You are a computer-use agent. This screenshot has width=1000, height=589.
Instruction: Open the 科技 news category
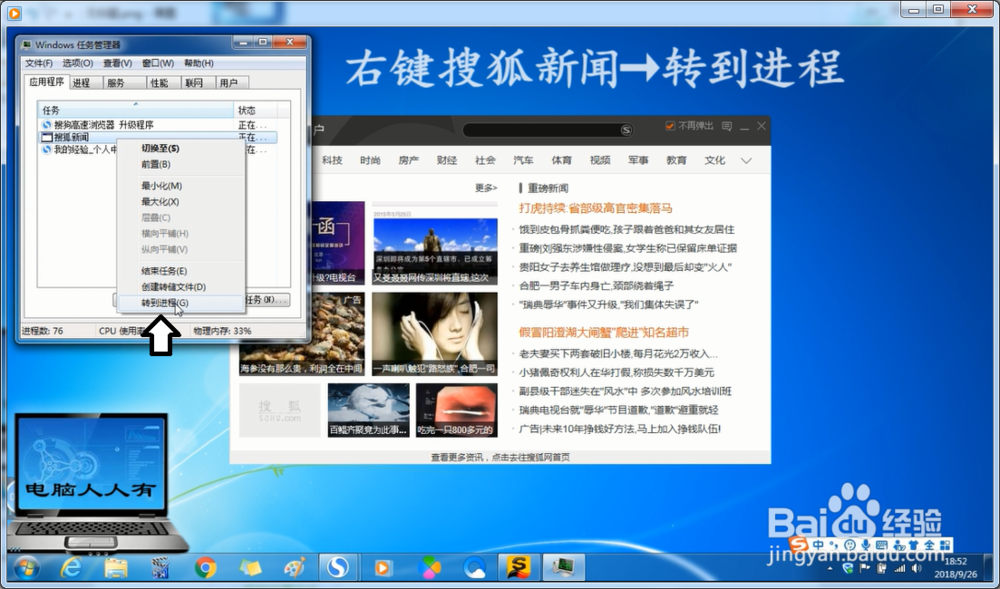pos(332,161)
